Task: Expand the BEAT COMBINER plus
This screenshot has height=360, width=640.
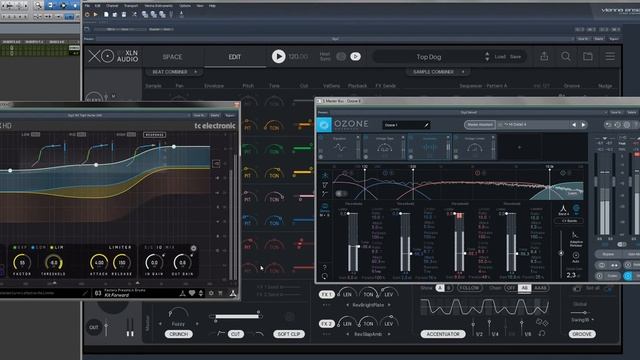Action: (196, 72)
